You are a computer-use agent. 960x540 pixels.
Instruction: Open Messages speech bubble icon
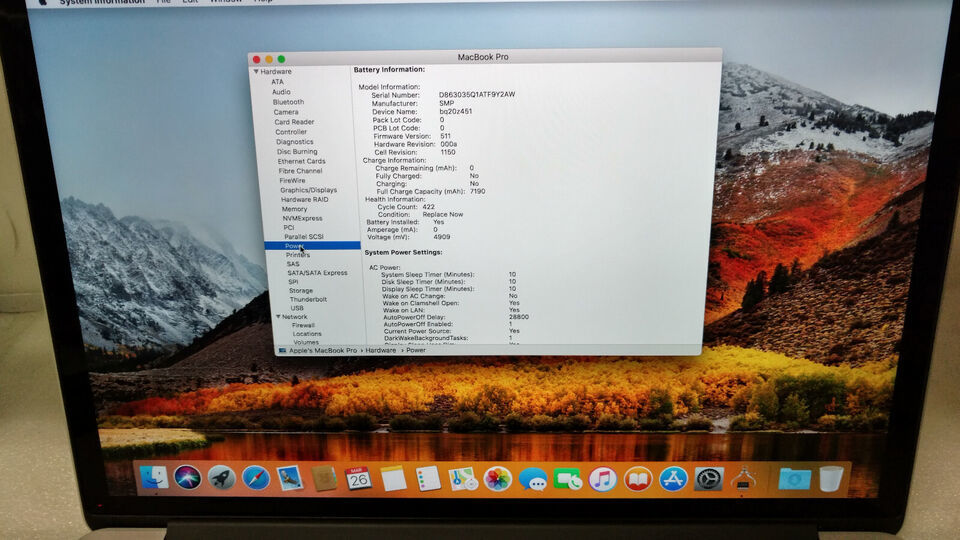coord(533,479)
